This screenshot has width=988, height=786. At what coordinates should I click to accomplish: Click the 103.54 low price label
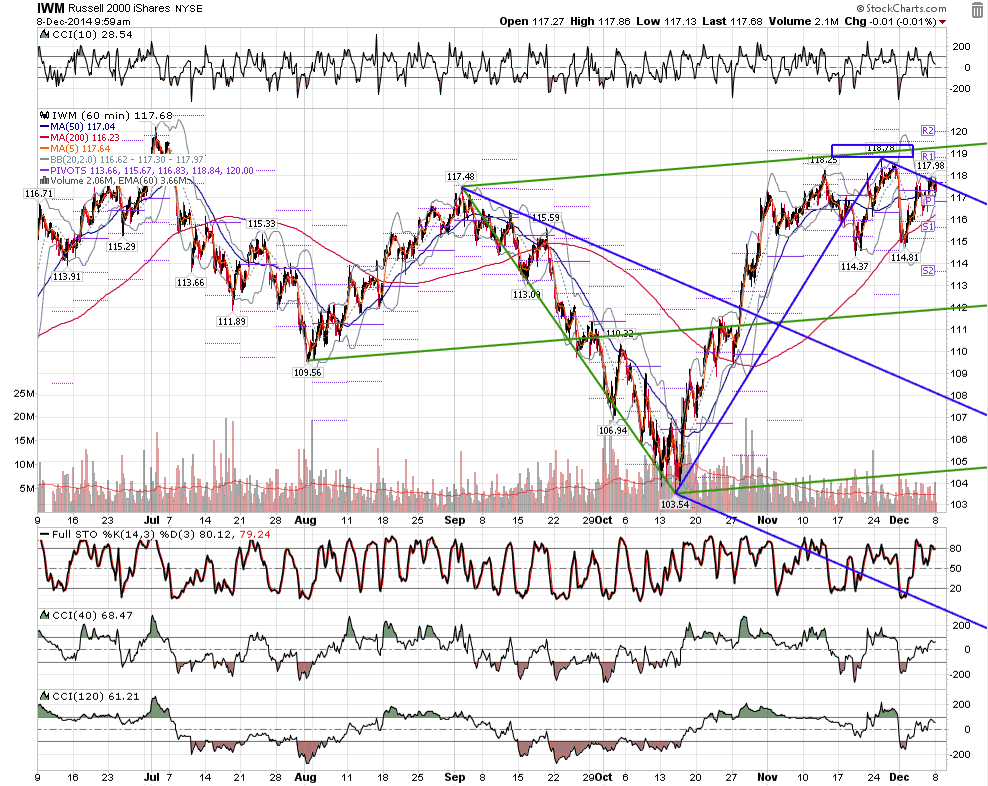(x=674, y=504)
